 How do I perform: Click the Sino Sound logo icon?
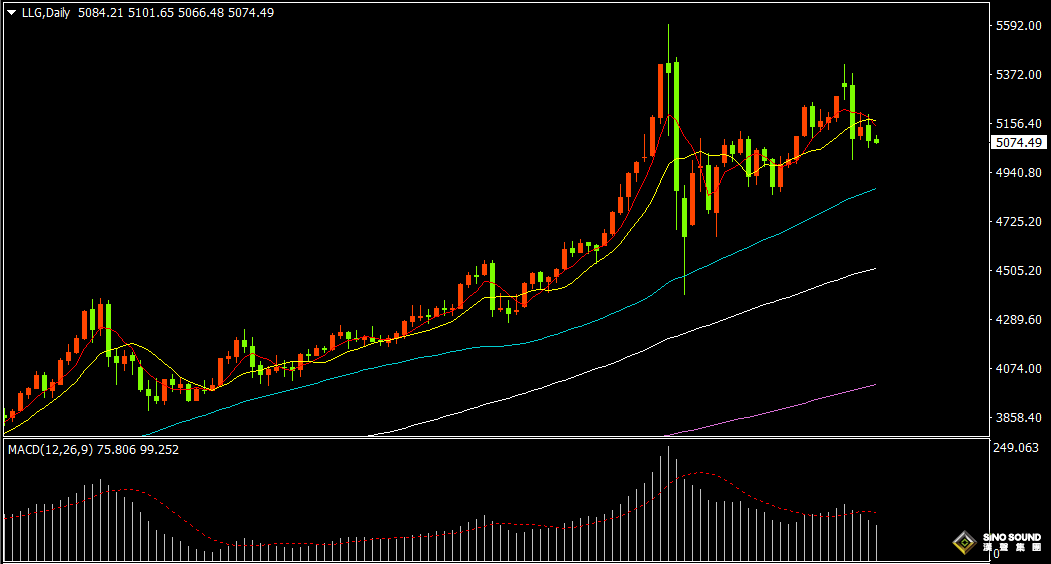964,544
